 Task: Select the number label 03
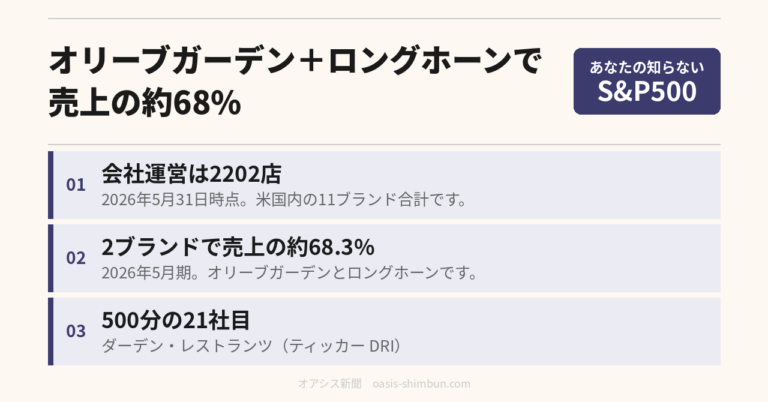(x=76, y=331)
